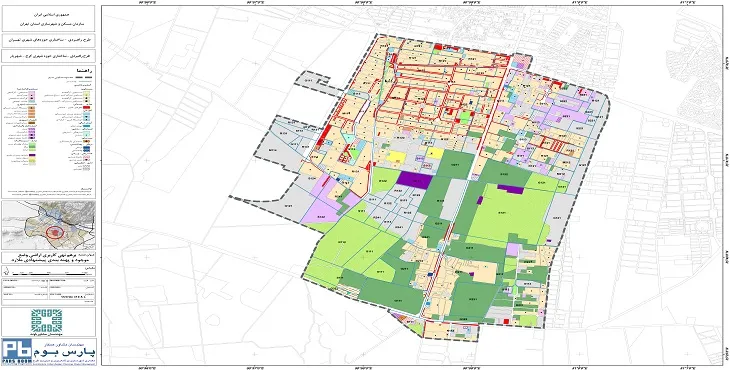Click the large dark purple parcel in map center
The image size is (730, 370).
click(415, 180)
